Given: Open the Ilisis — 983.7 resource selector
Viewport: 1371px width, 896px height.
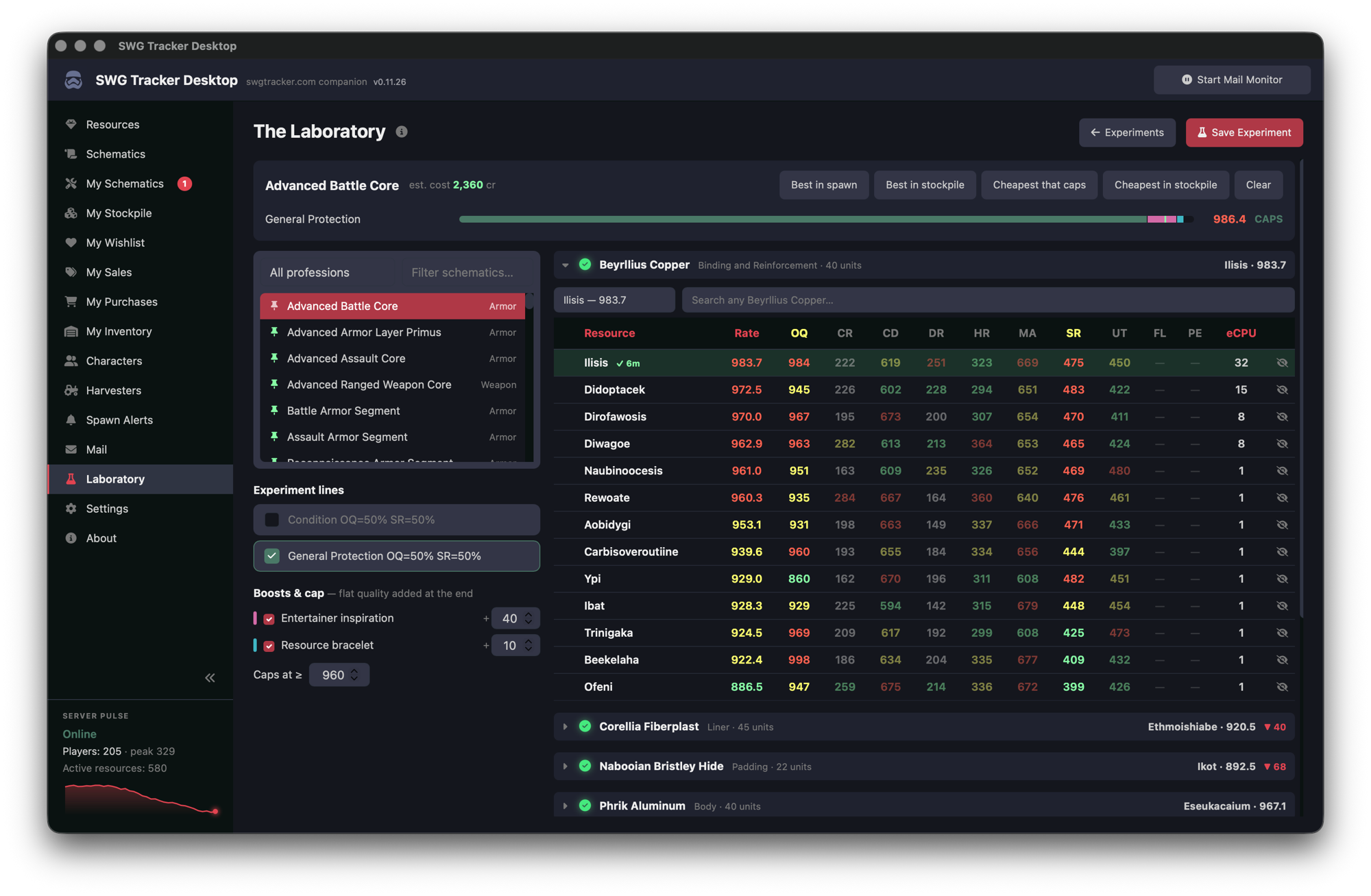Looking at the screenshot, I should pyautogui.click(x=614, y=300).
